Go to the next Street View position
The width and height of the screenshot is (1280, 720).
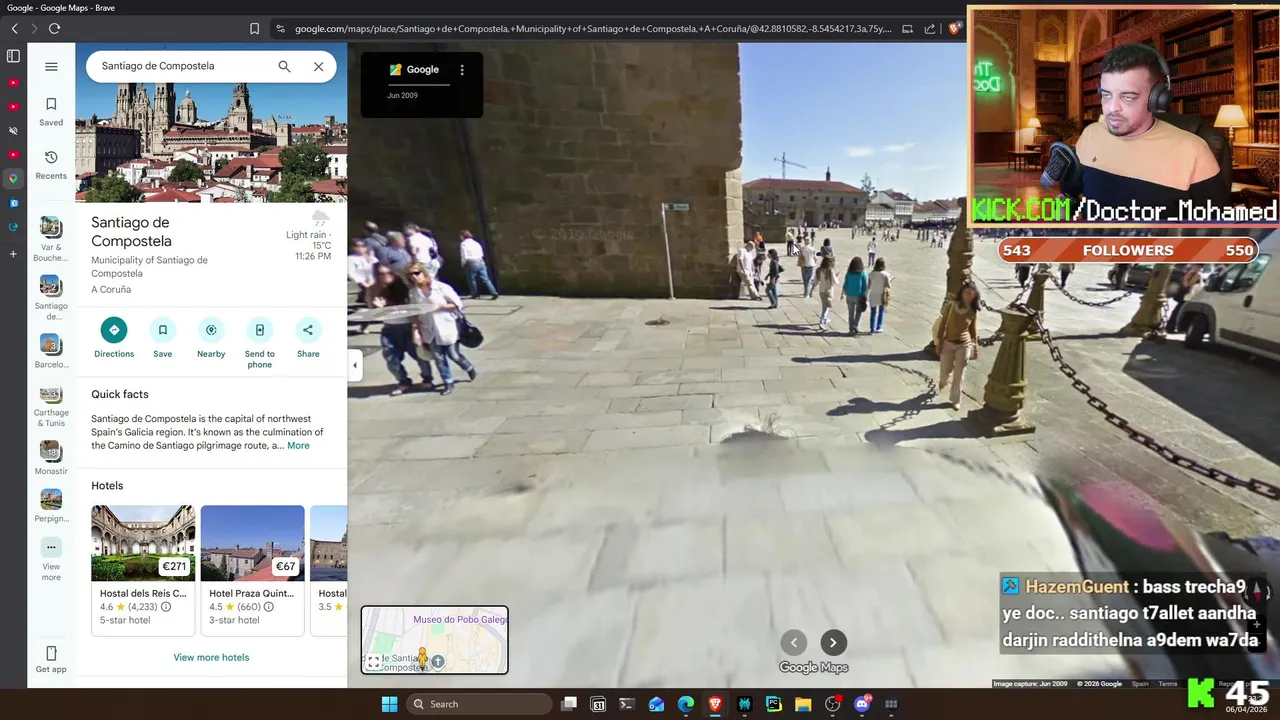(833, 643)
